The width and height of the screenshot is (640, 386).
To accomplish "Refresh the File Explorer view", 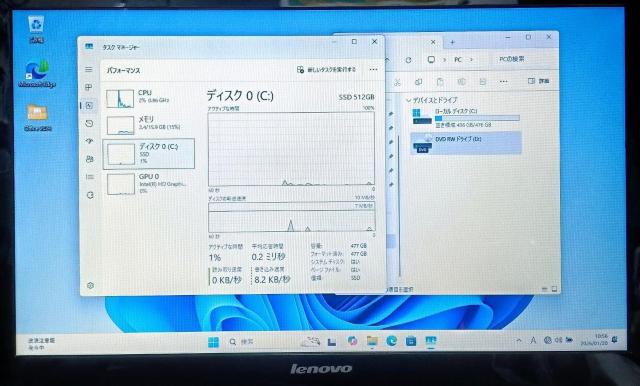I will pyautogui.click(x=408, y=60).
